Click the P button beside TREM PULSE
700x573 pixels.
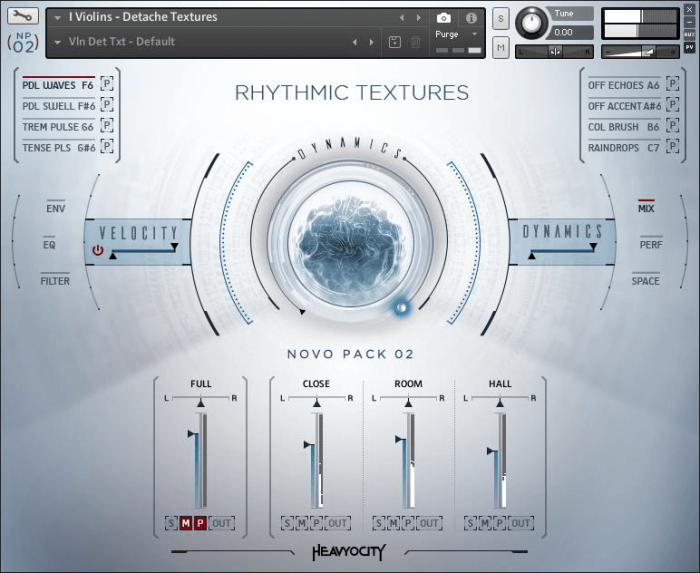107,125
